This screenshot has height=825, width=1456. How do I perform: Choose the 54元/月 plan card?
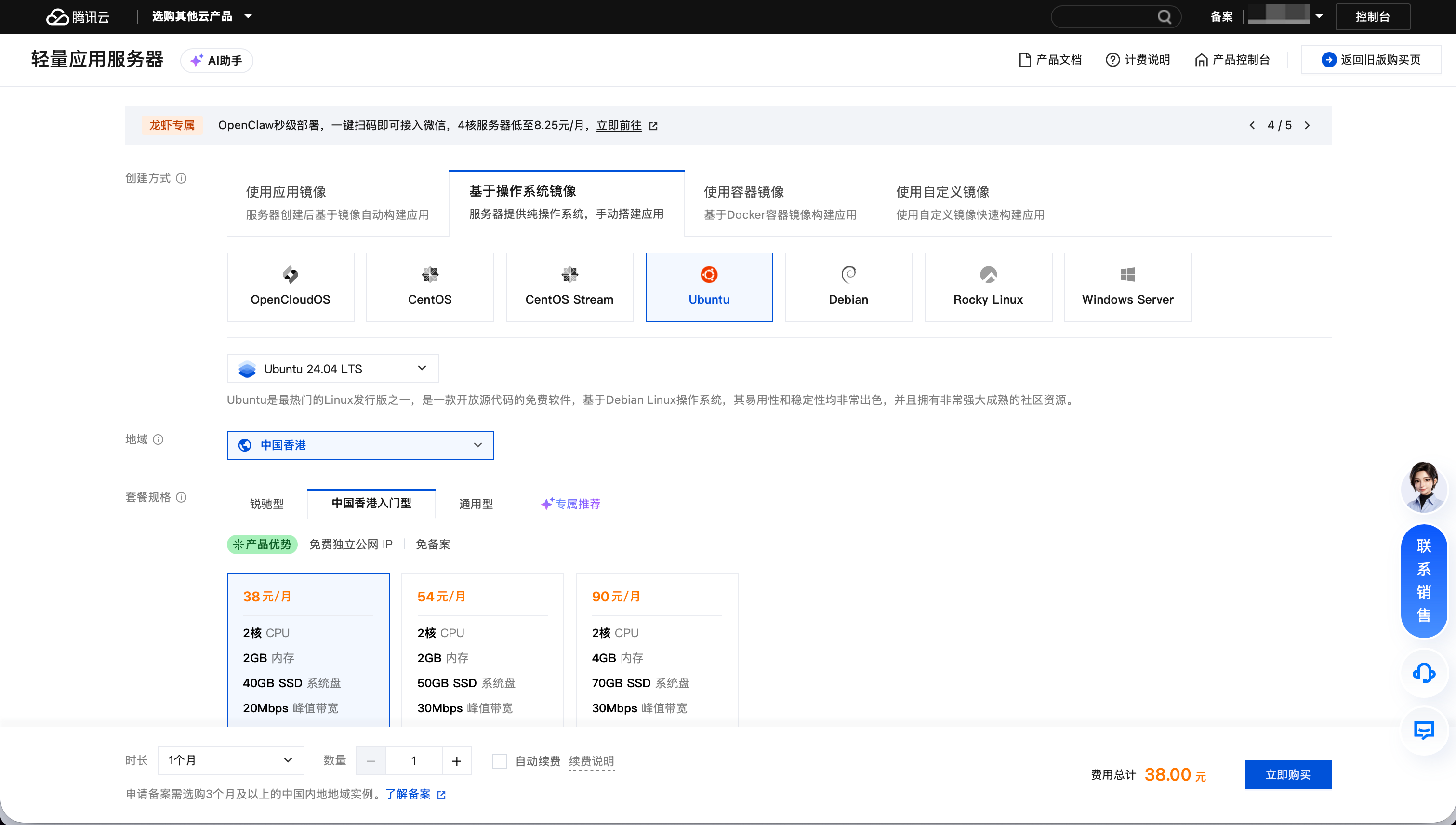tap(483, 651)
